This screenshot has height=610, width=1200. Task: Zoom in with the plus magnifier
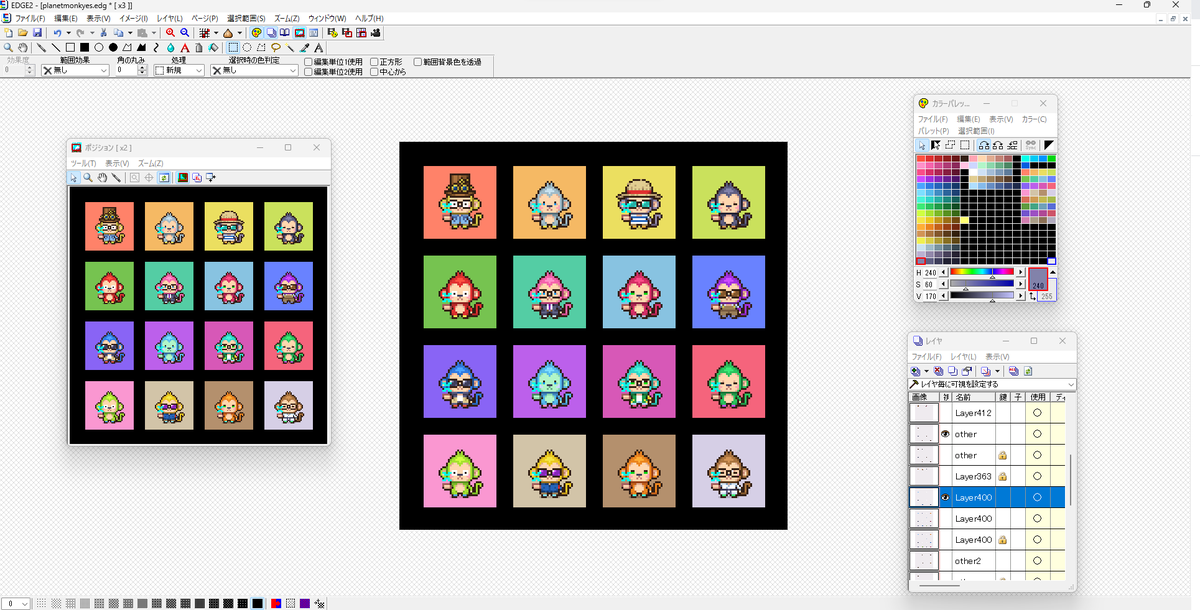tap(170, 33)
